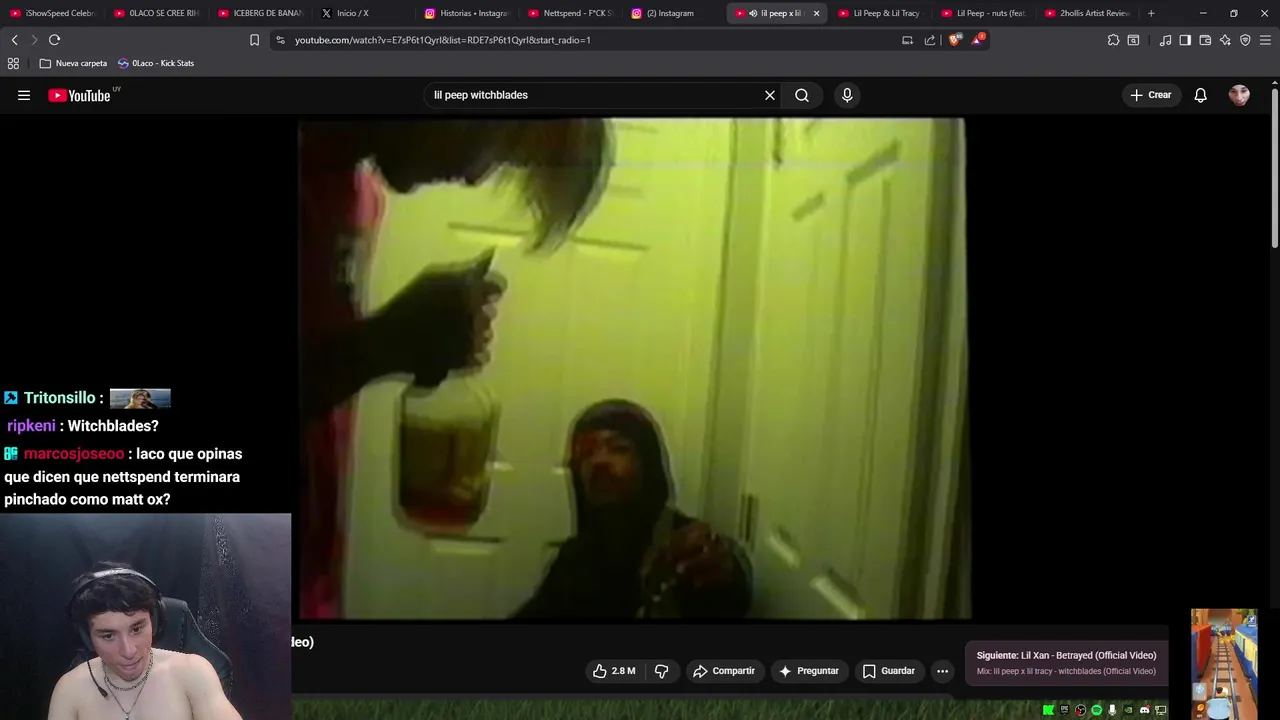Open the YouTube hamburger guide menu
The width and height of the screenshot is (1280, 720).
click(x=24, y=95)
